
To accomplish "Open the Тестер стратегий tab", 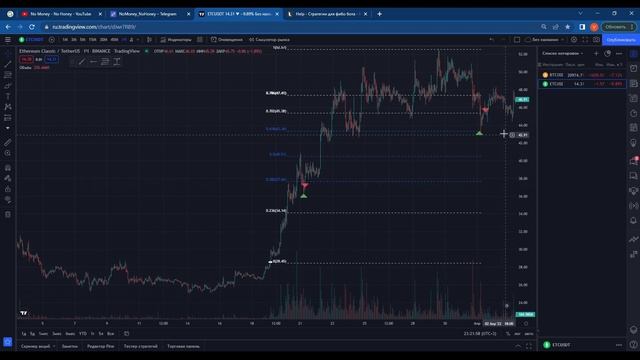I will click(x=140, y=346).
